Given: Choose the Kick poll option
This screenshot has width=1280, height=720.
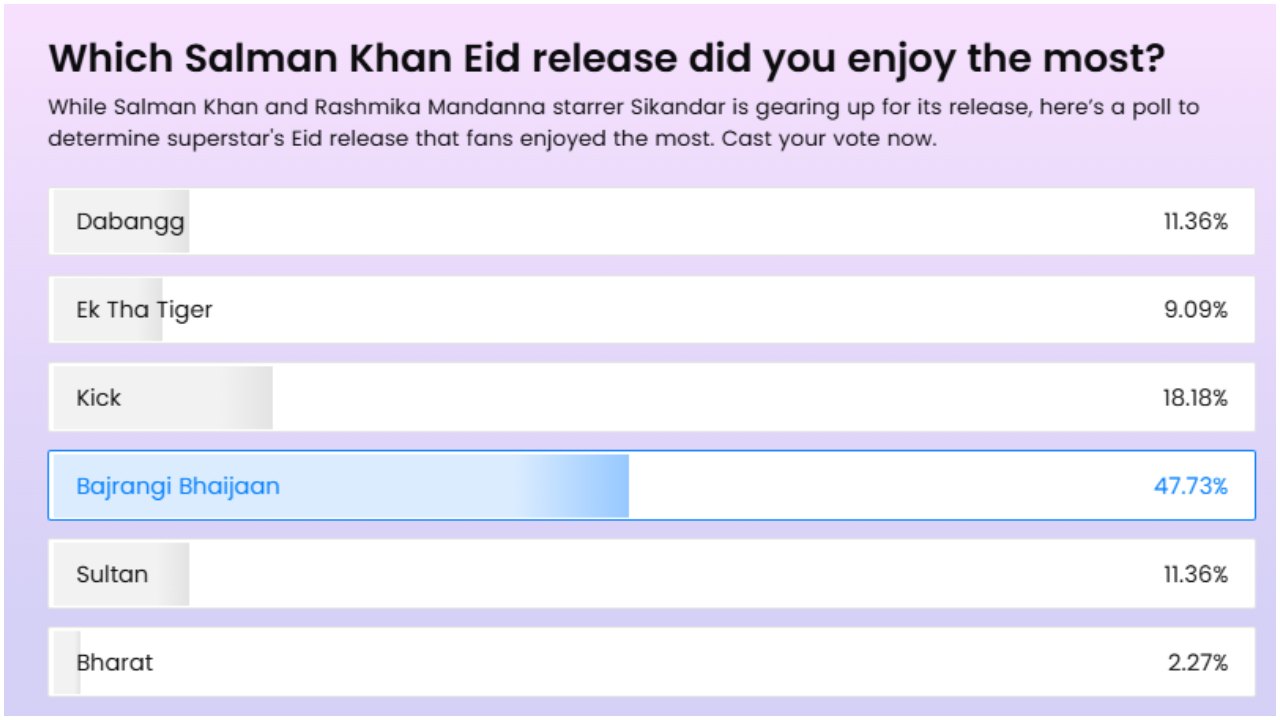Looking at the screenshot, I should 652,397.
